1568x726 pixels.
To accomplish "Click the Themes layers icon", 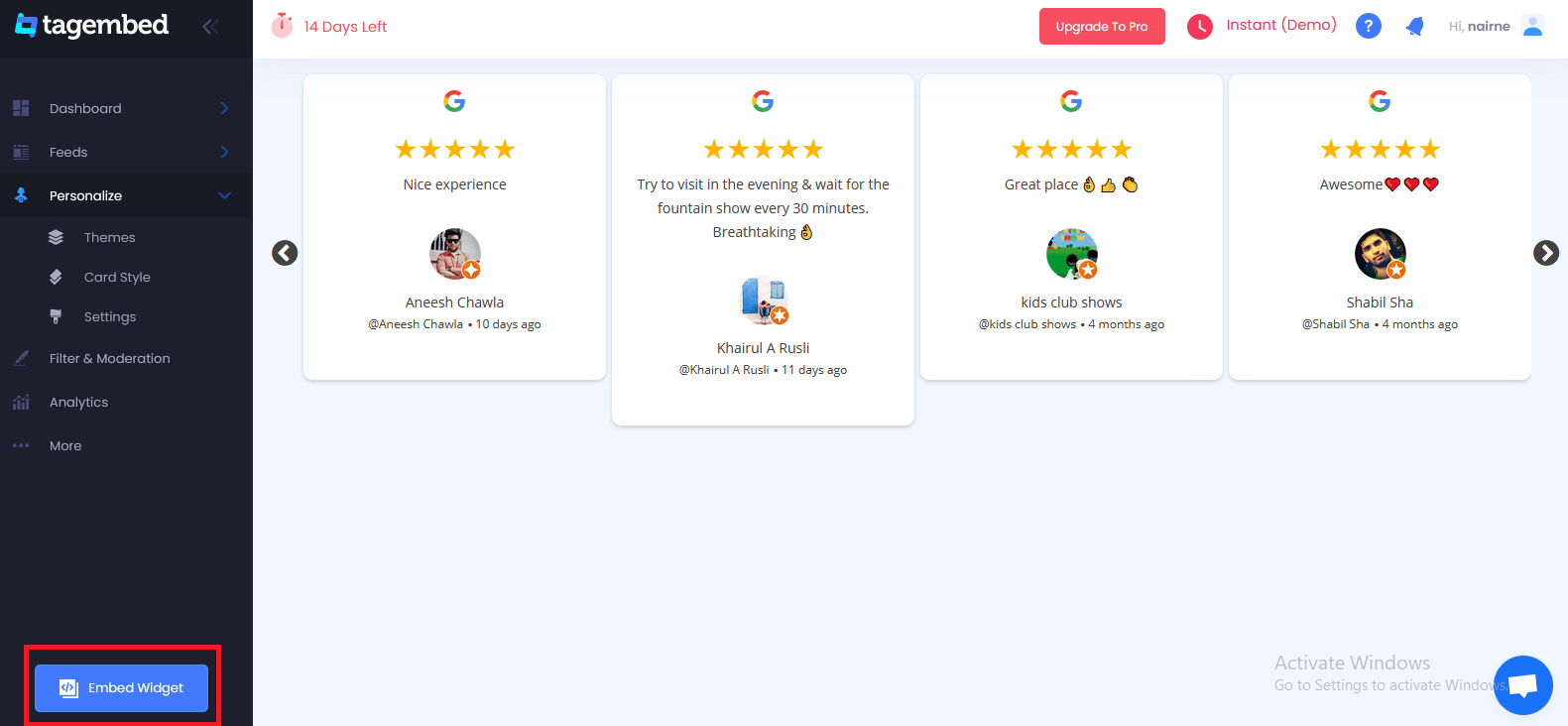I will click(56, 237).
